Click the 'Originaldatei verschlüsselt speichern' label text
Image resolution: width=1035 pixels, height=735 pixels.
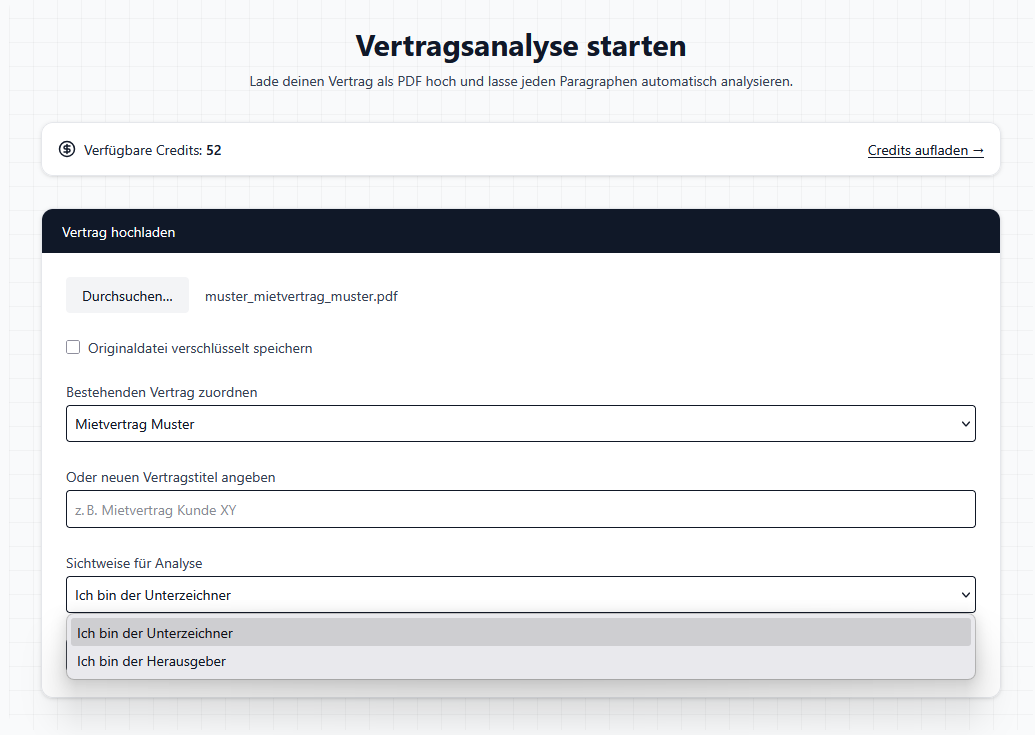click(x=200, y=348)
